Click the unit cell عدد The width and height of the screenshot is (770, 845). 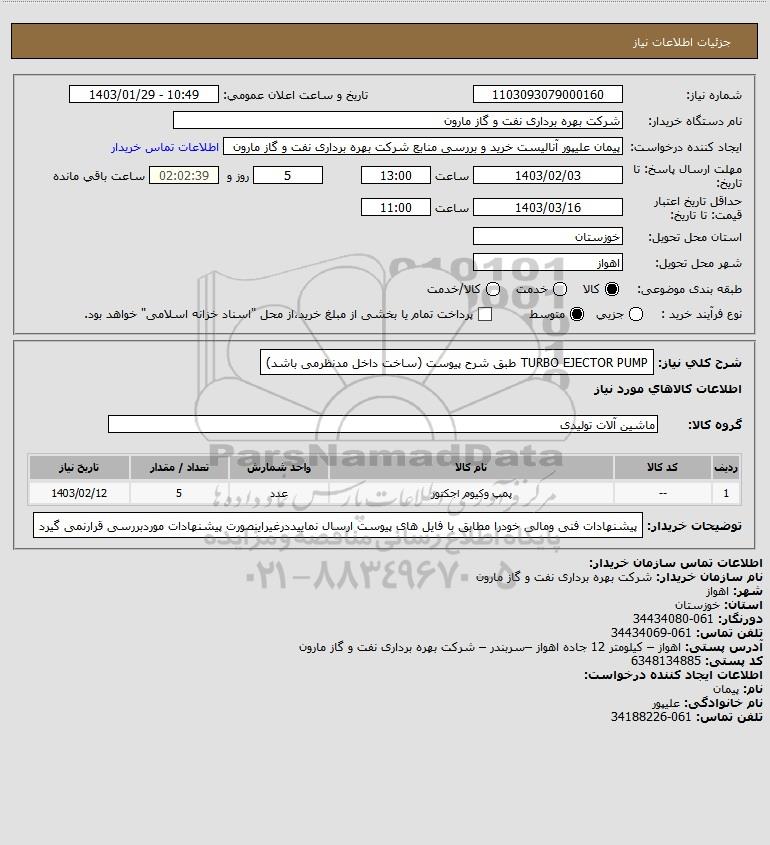(x=279, y=493)
